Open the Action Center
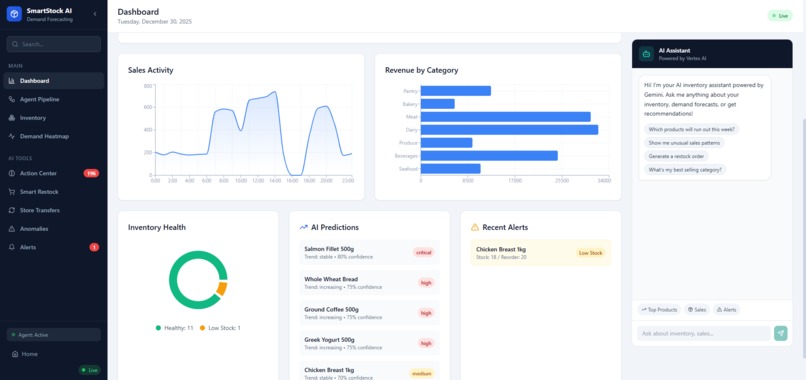 [53, 173]
